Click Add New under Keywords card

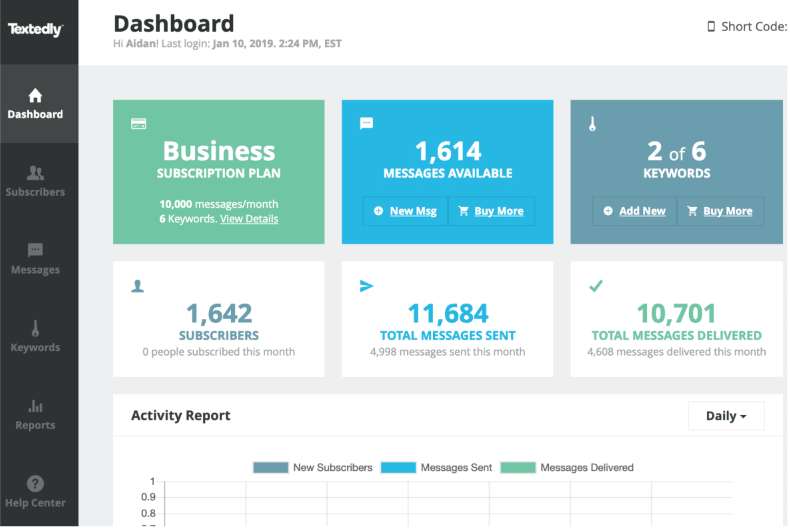[x=635, y=211]
